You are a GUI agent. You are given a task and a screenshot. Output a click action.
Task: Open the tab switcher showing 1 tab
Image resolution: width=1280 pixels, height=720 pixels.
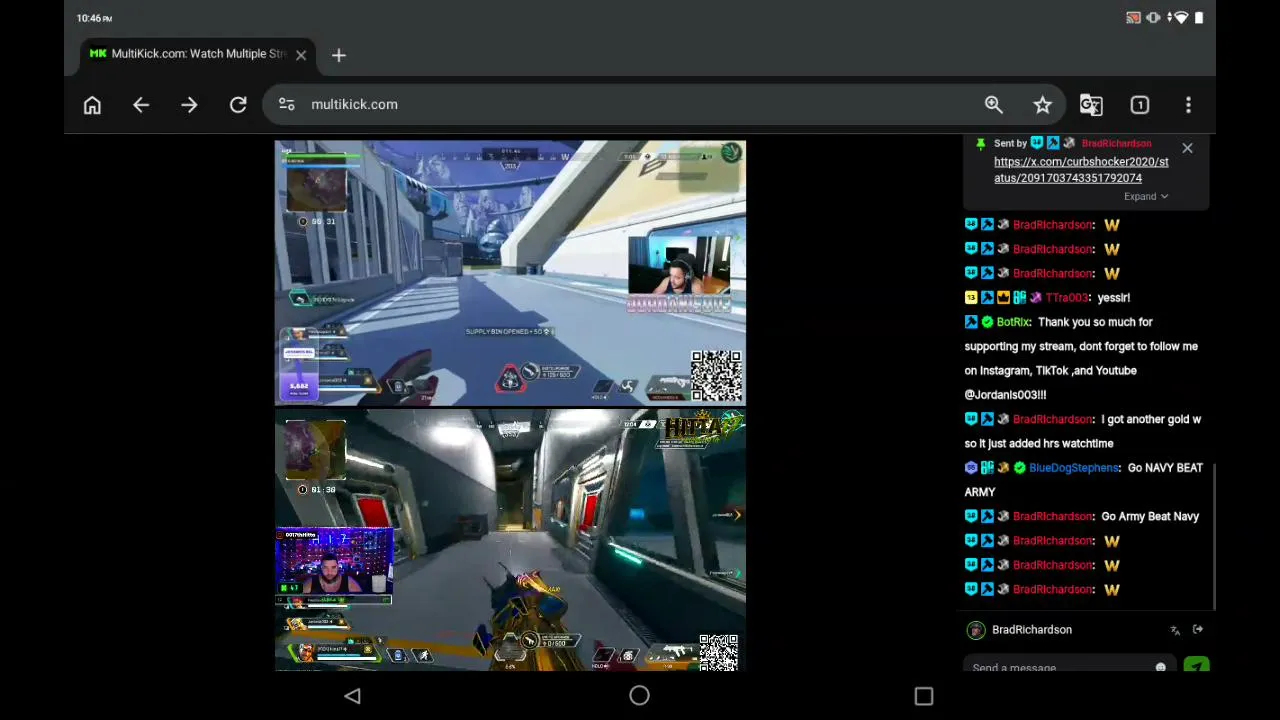(1140, 105)
